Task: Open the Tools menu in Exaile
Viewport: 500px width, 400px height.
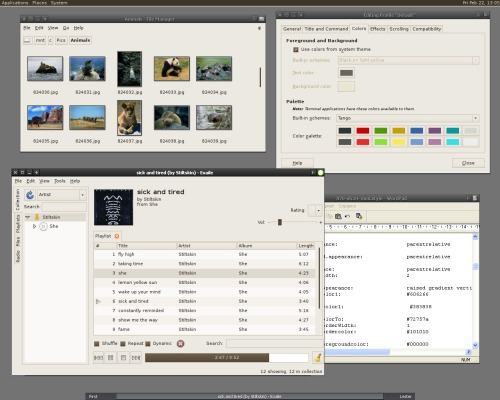Action: click(x=60, y=181)
